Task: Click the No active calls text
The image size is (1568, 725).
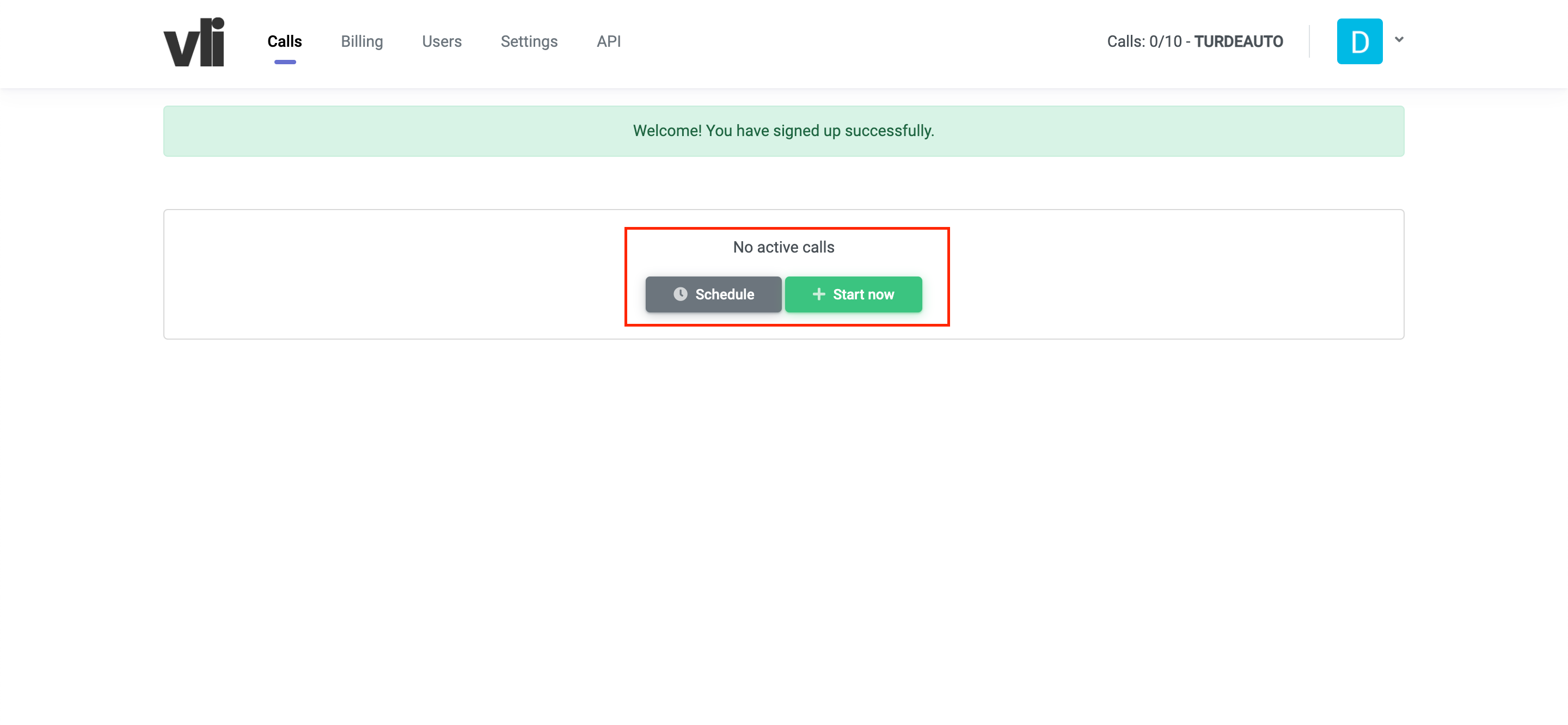Action: tap(783, 247)
